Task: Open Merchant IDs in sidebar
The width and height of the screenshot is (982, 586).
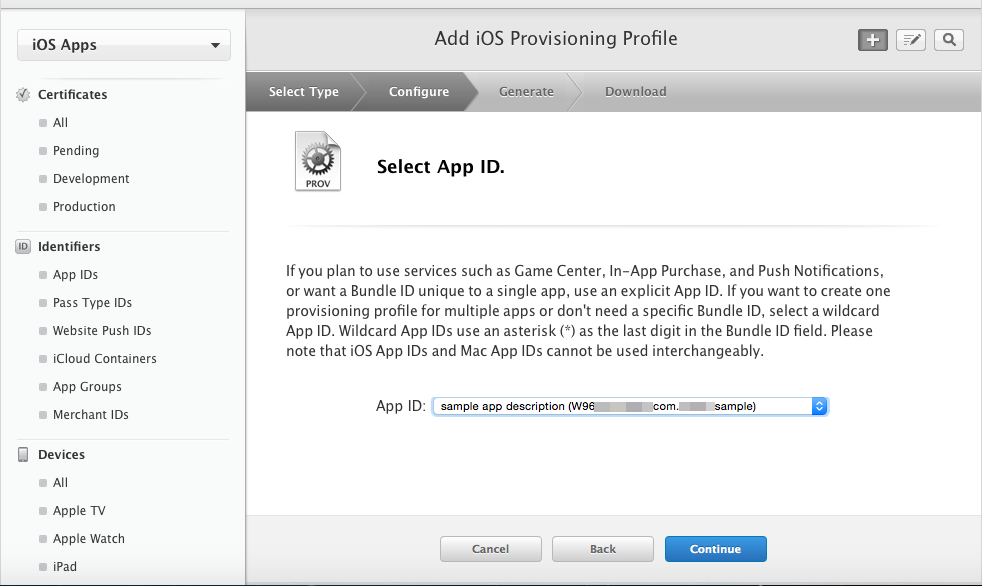Action: coord(90,415)
